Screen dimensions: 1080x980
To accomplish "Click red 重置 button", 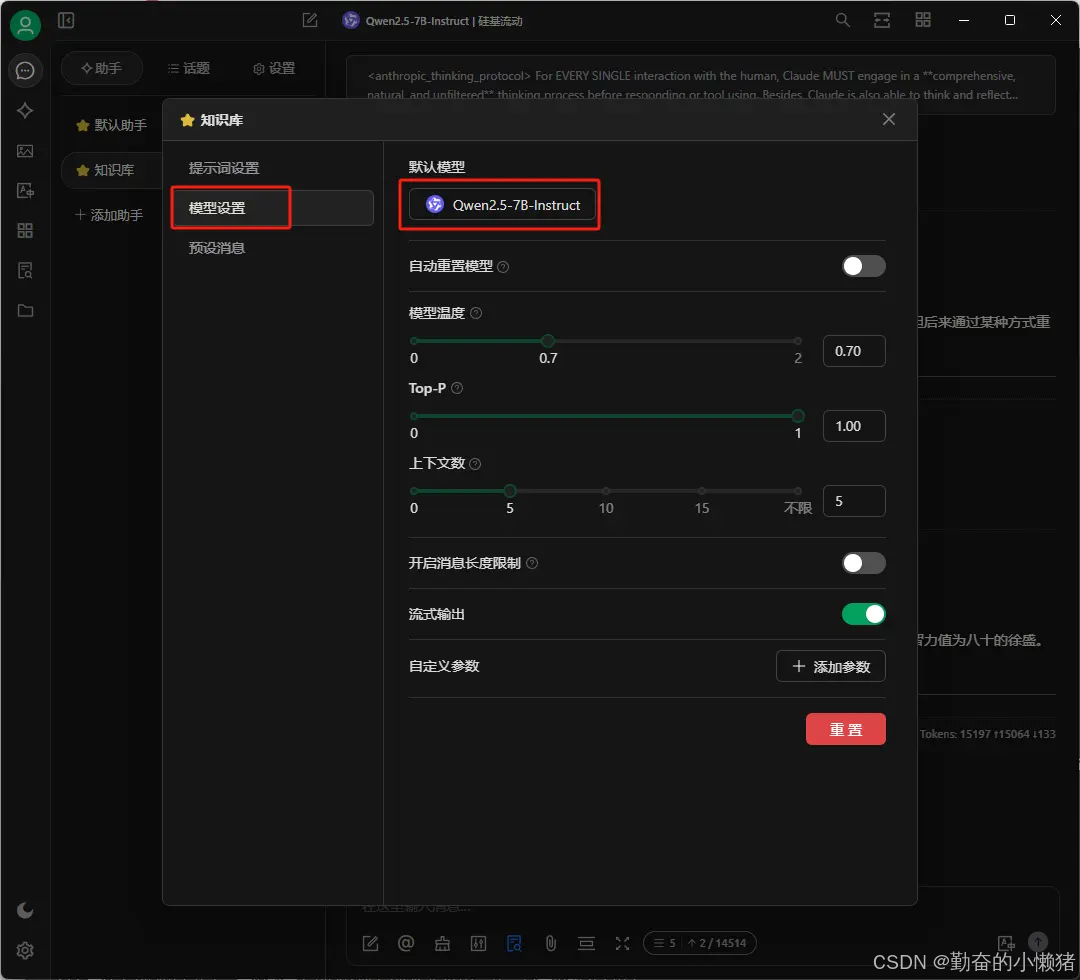I will click(x=846, y=729).
